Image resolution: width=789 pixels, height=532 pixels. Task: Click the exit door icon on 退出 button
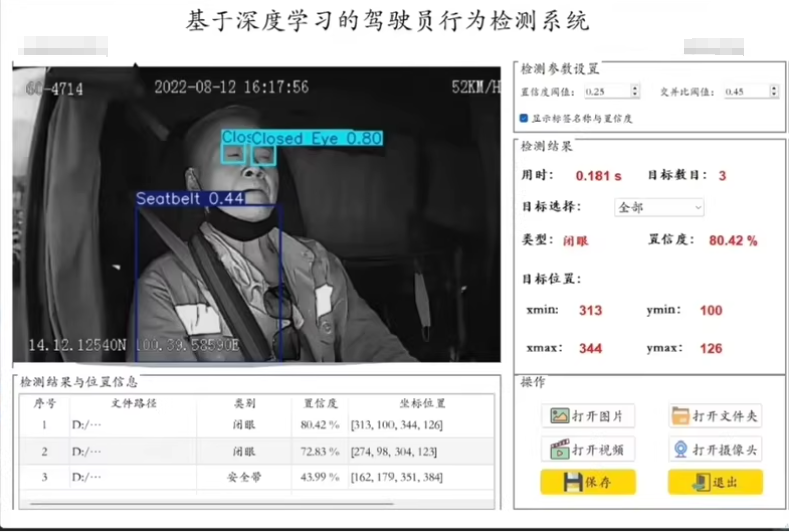701,482
